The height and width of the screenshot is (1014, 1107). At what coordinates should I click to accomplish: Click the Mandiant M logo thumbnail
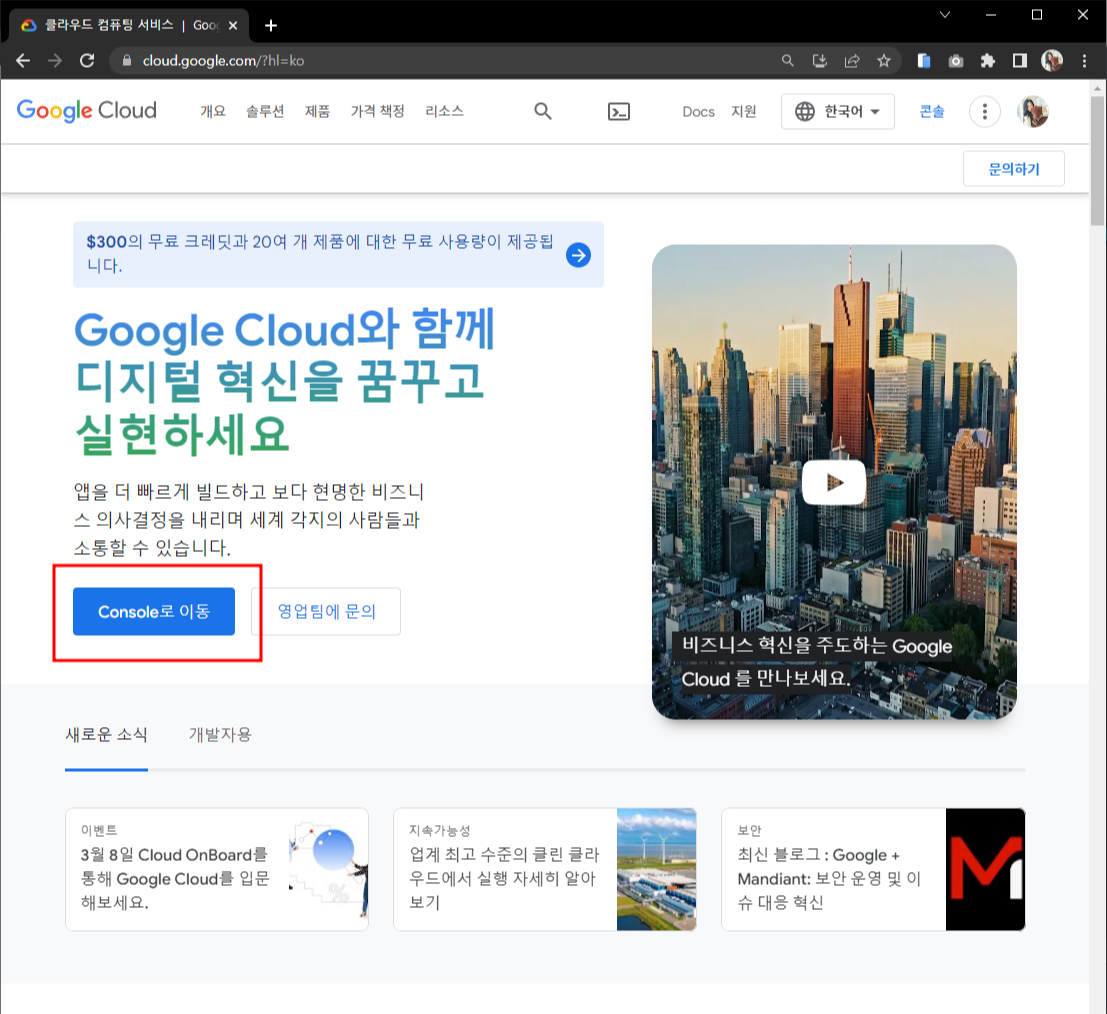point(986,869)
